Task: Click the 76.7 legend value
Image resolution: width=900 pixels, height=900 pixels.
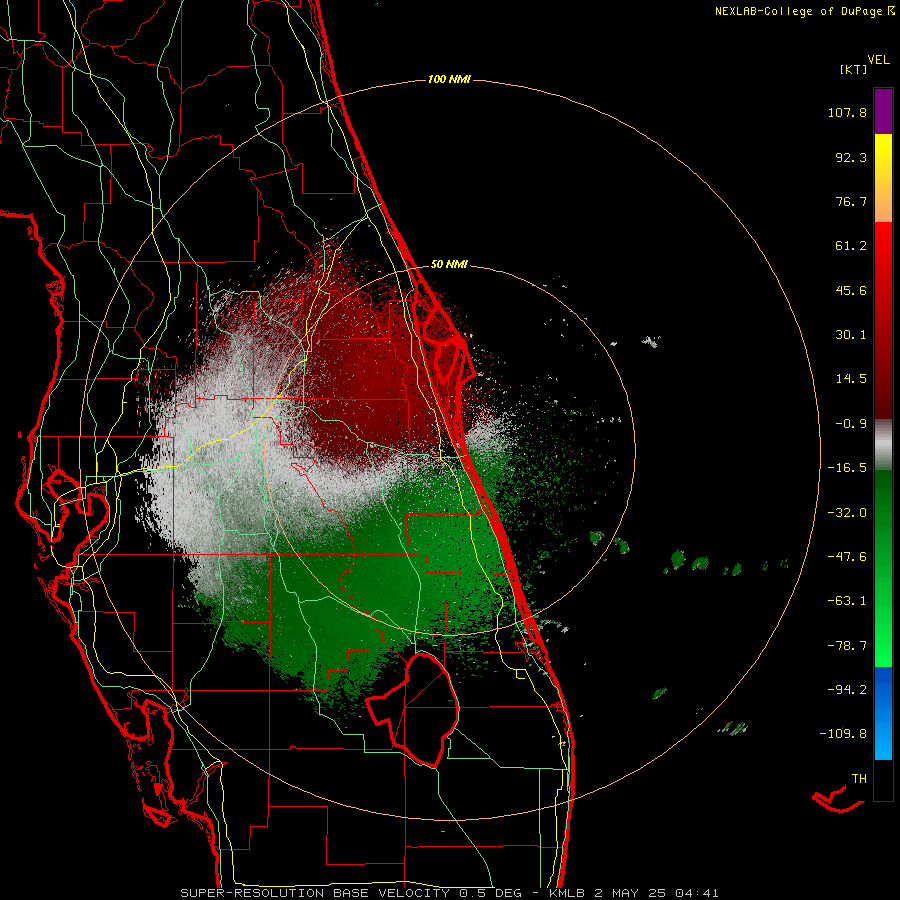Action: 851,201
